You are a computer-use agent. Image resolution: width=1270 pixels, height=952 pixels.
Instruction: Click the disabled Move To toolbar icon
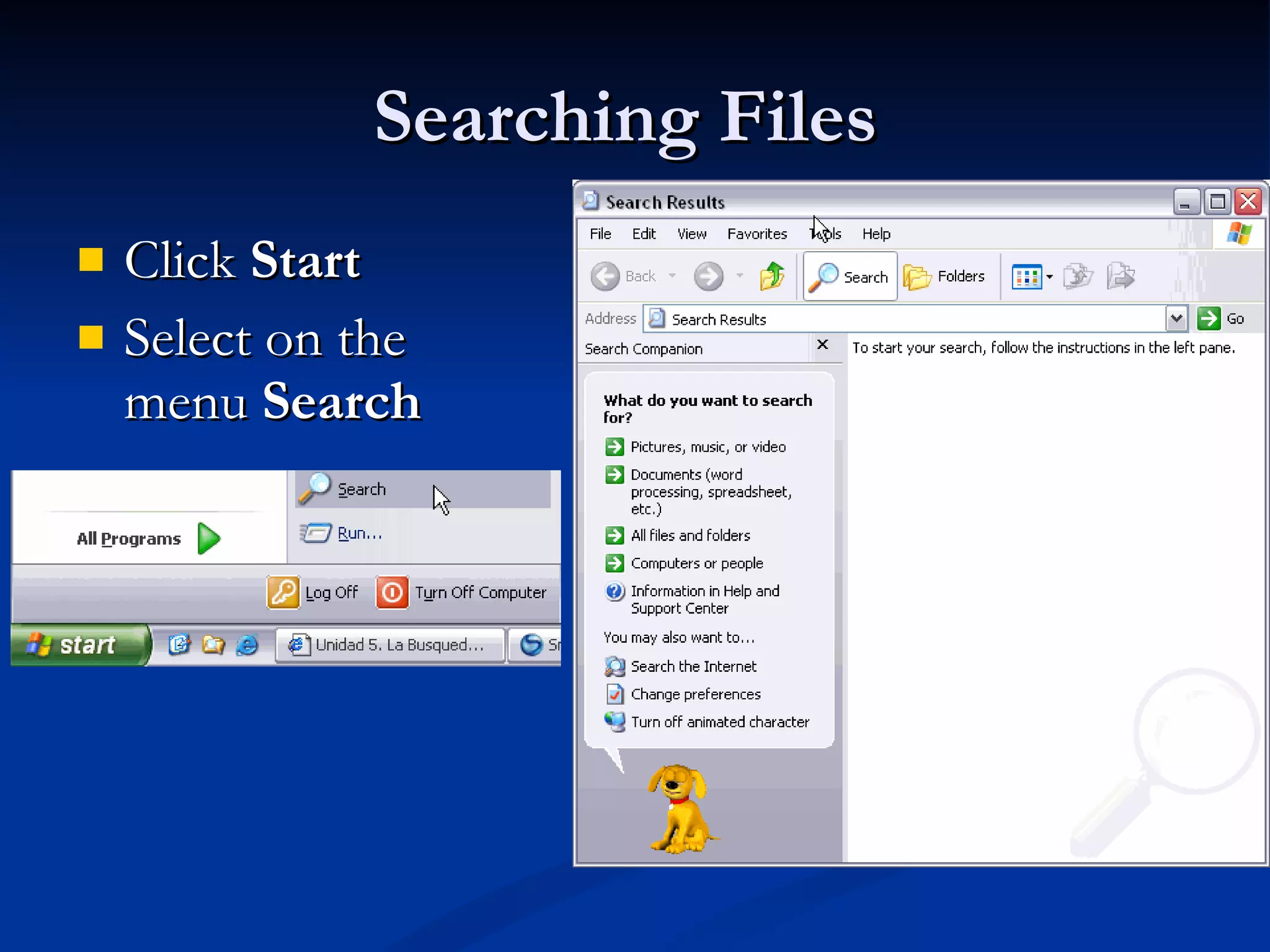coord(1078,276)
